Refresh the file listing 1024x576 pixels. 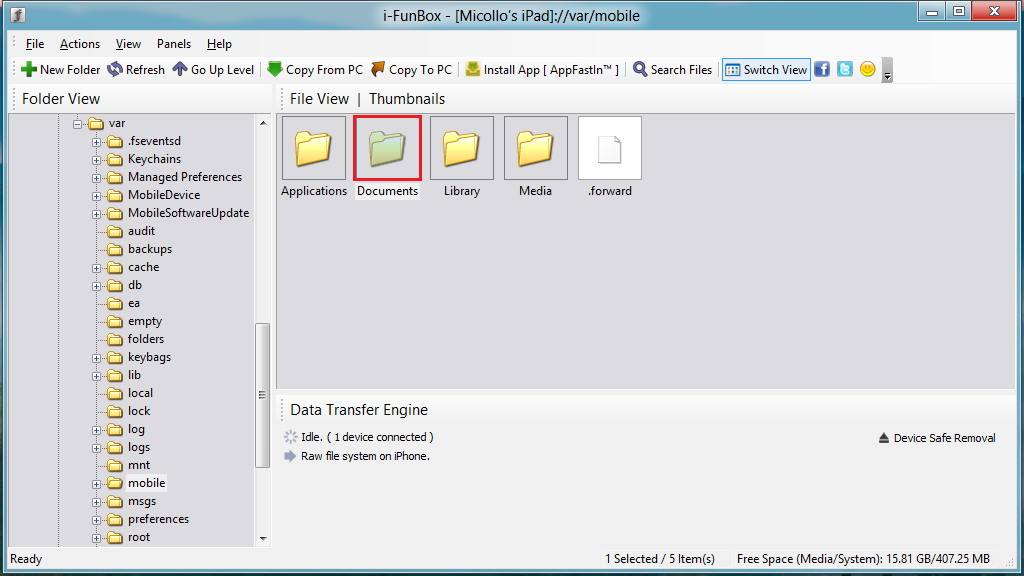[136, 69]
